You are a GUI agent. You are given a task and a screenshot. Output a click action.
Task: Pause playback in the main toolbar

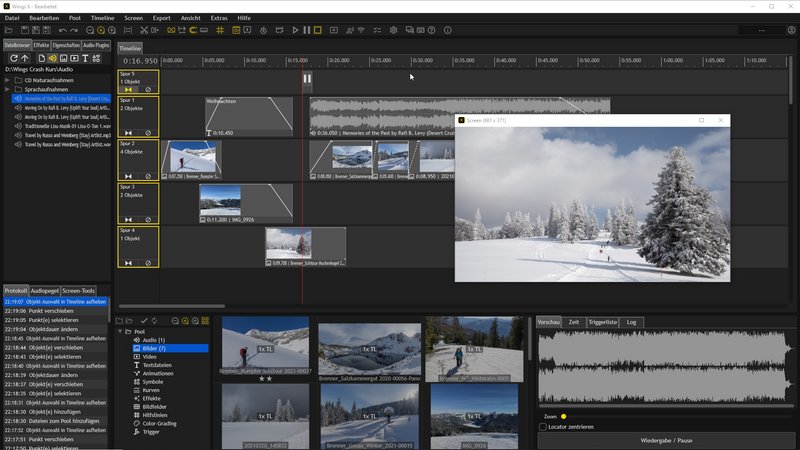pyautogui.click(x=307, y=31)
